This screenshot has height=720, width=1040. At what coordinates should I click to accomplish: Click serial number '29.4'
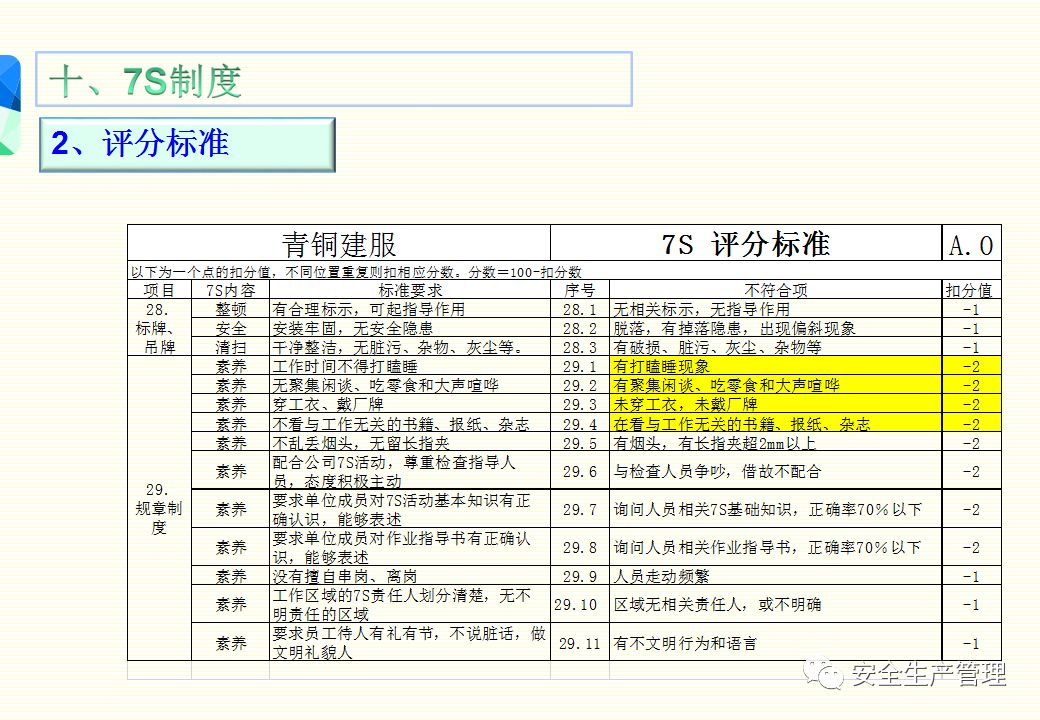click(580, 423)
